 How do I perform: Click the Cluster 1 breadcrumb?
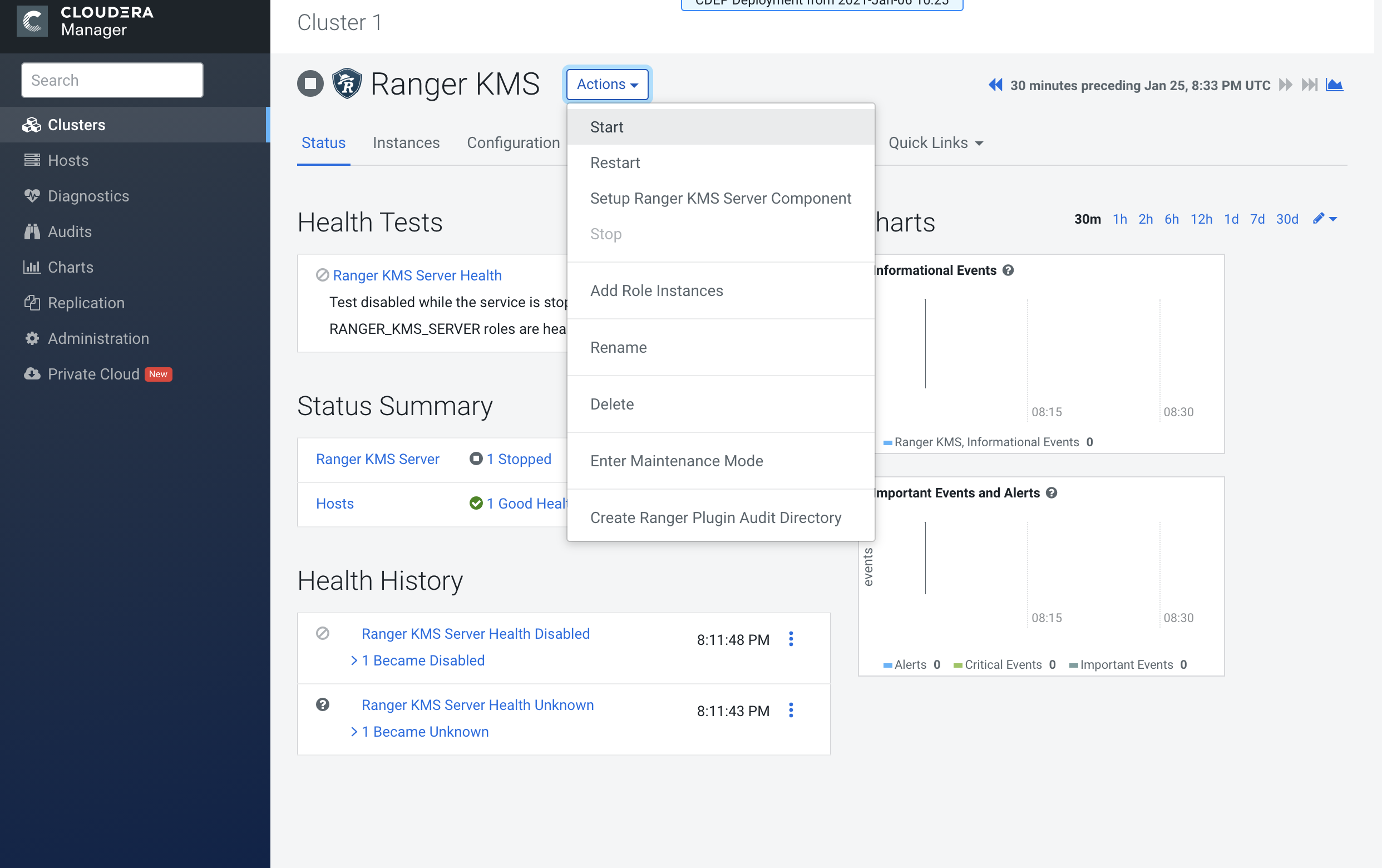(340, 22)
